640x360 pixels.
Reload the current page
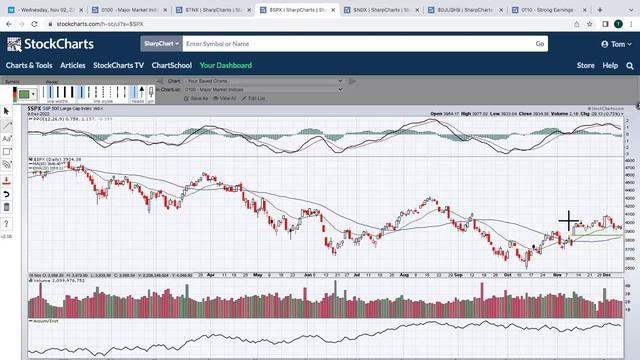pos(34,24)
